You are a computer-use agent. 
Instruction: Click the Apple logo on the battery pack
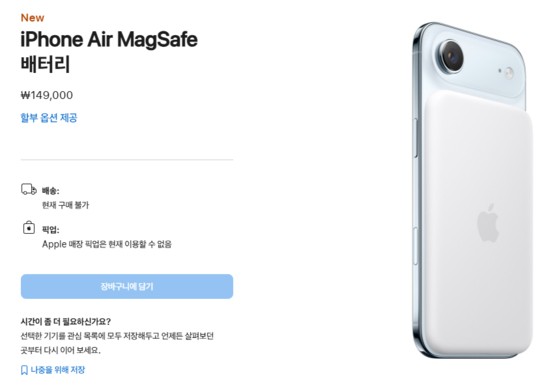pos(488,223)
